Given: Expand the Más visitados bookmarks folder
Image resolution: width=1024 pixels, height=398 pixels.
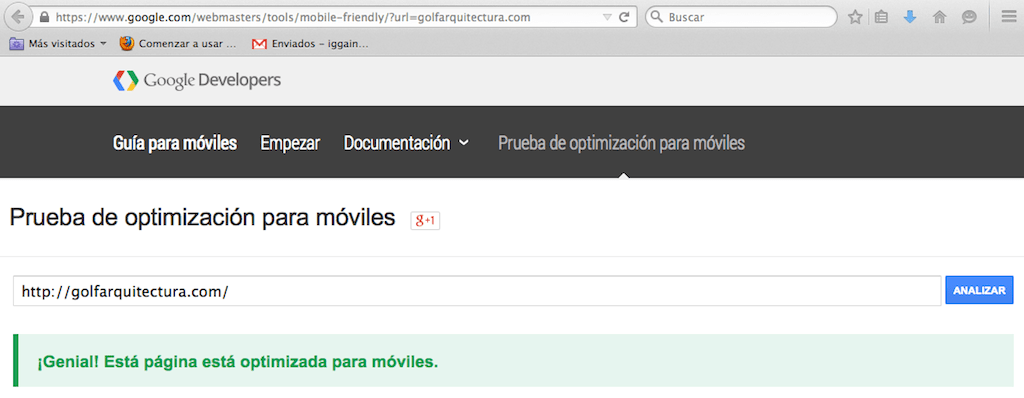Looking at the screenshot, I should (x=58, y=44).
